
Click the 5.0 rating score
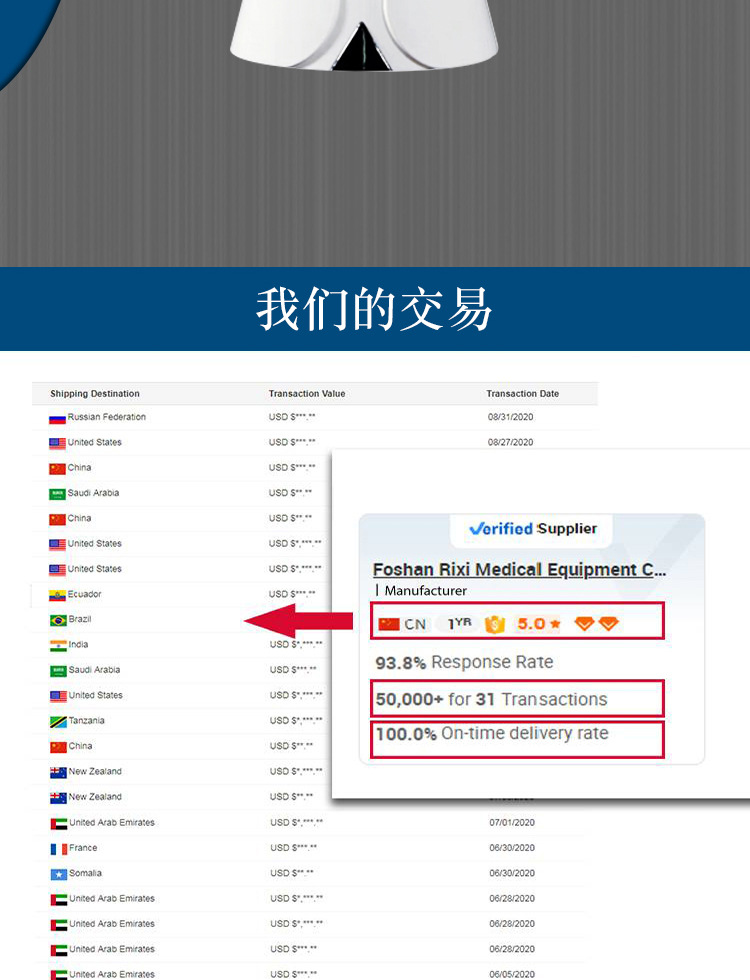click(x=531, y=624)
